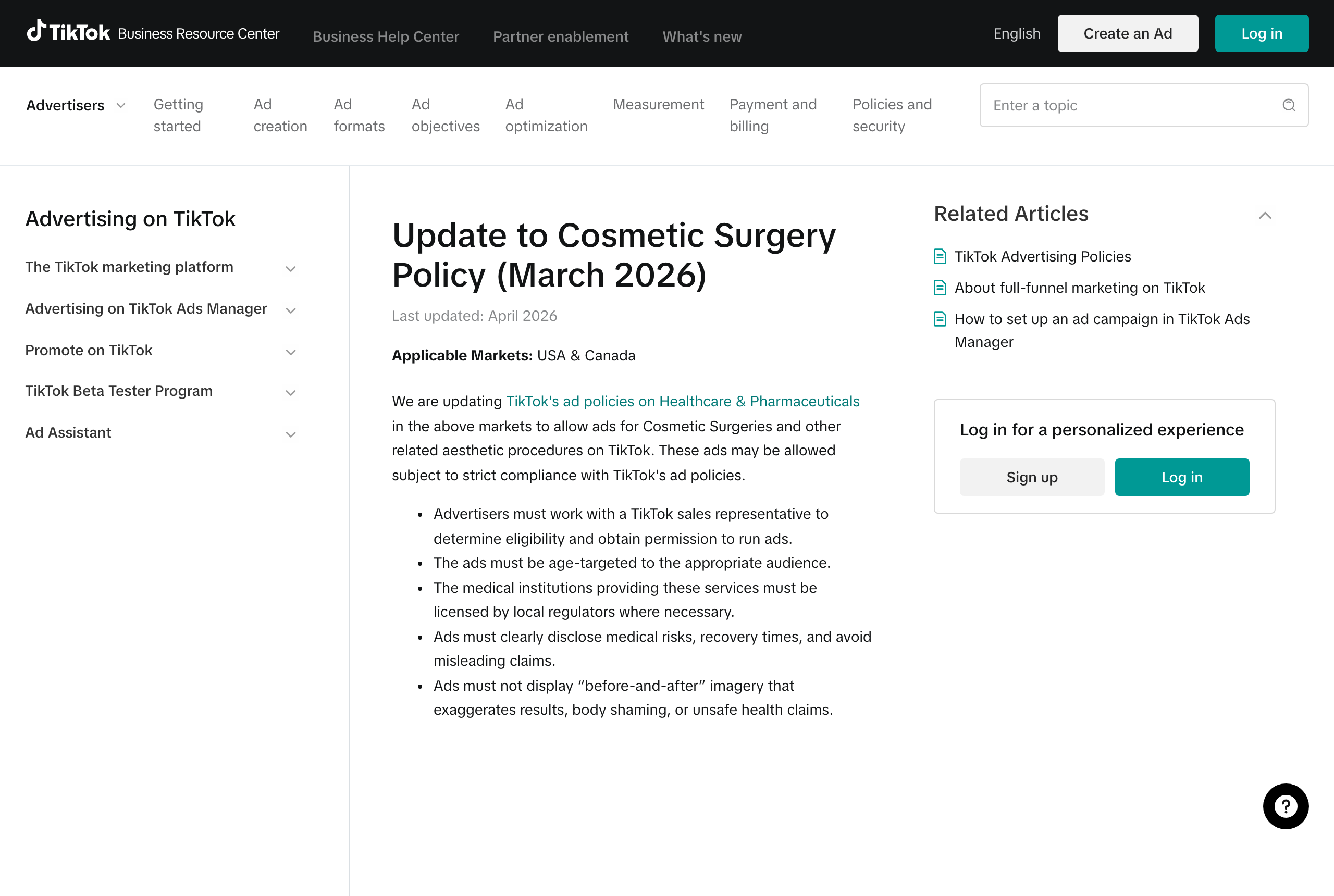
Task: Expand Advertising on TikTok Ads Manager section
Action: click(x=290, y=311)
